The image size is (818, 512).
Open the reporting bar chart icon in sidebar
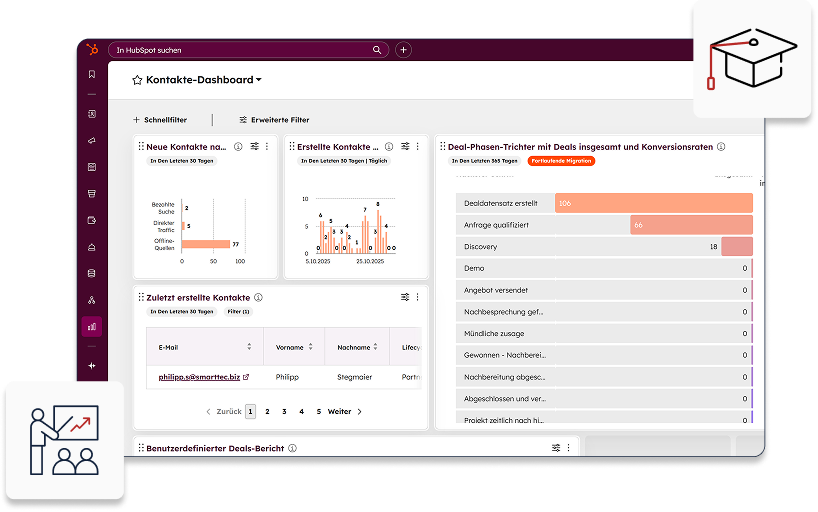[92, 326]
